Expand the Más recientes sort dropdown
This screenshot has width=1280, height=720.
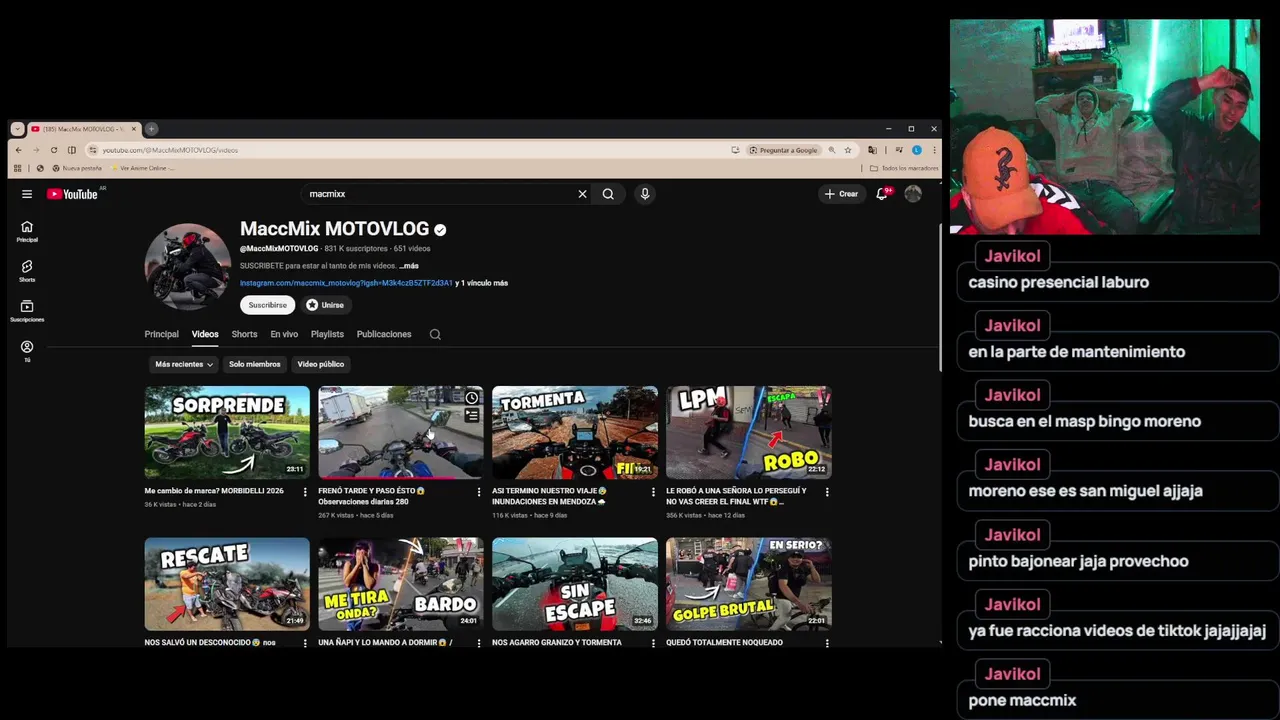click(x=184, y=364)
